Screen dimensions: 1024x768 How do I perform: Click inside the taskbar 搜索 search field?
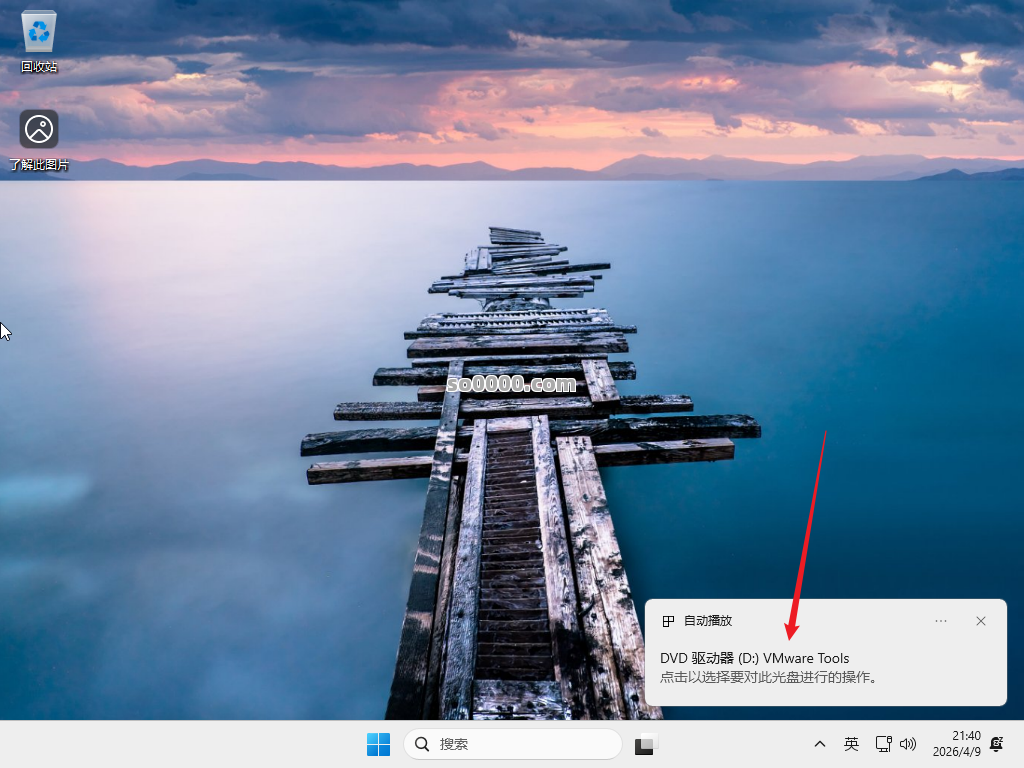(x=512, y=744)
